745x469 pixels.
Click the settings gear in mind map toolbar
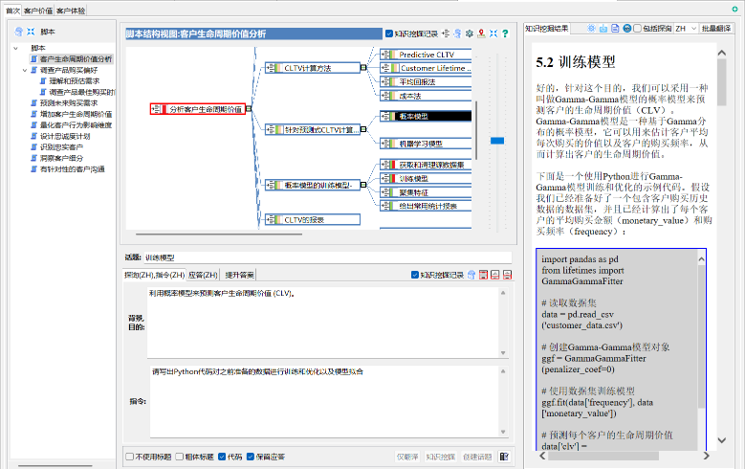468,33
